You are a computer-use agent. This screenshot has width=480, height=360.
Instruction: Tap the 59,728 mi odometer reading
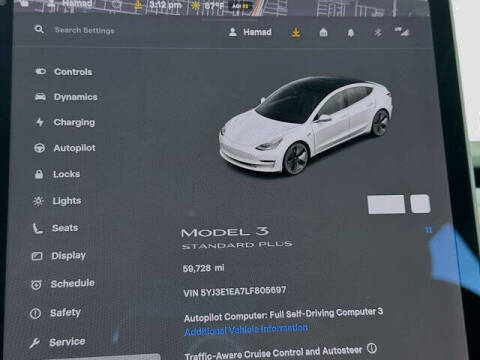203,268
